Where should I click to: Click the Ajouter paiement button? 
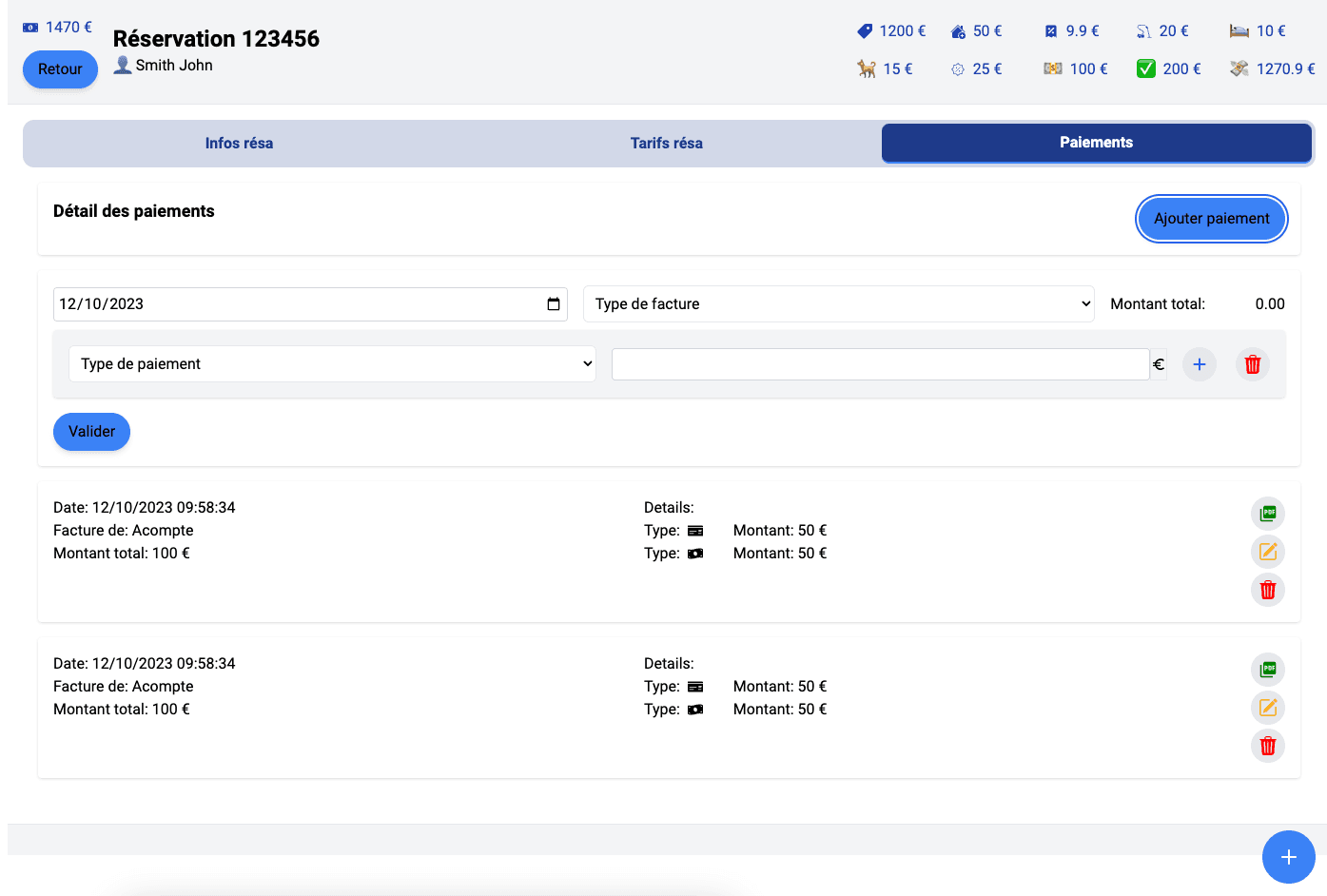click(1212, 219)
